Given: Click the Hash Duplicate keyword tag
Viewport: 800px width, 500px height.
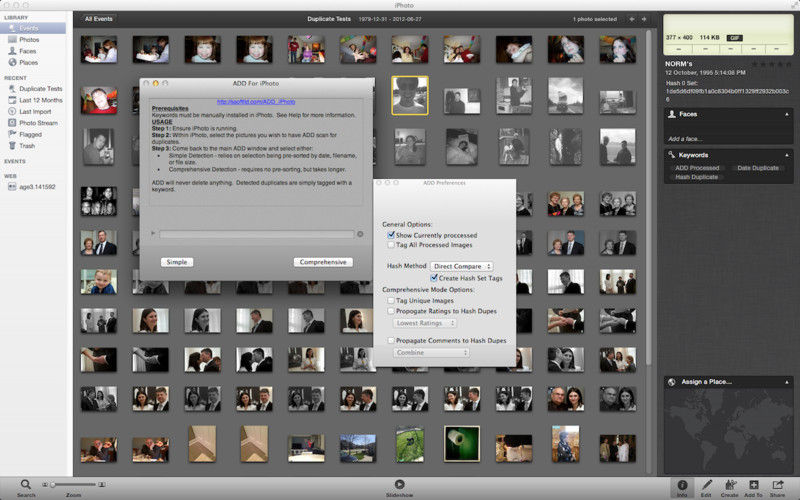Looking at the screenshot, I should [x=696, y=177].
